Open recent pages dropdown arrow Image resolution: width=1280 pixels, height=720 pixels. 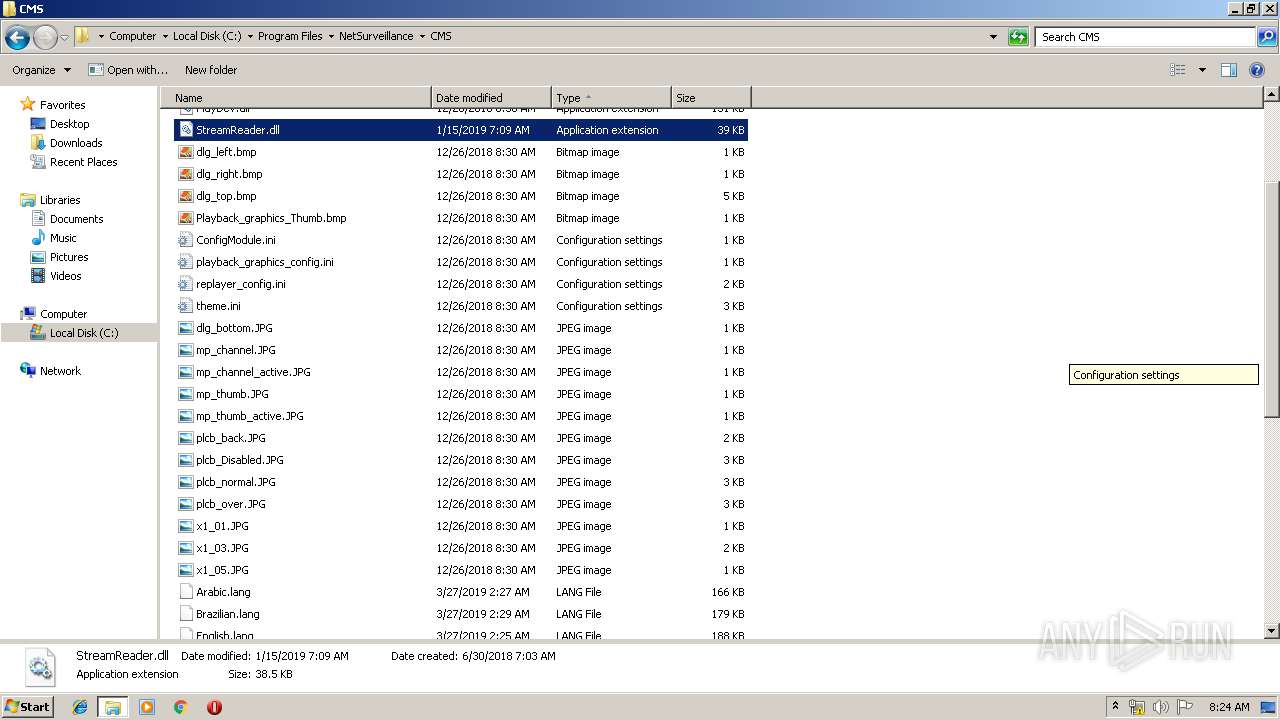coord(64,38)
